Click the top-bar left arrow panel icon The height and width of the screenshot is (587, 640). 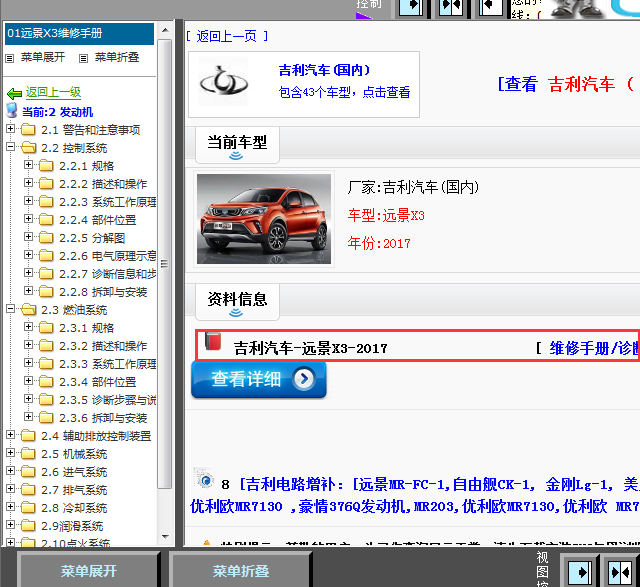pos(490,7)
